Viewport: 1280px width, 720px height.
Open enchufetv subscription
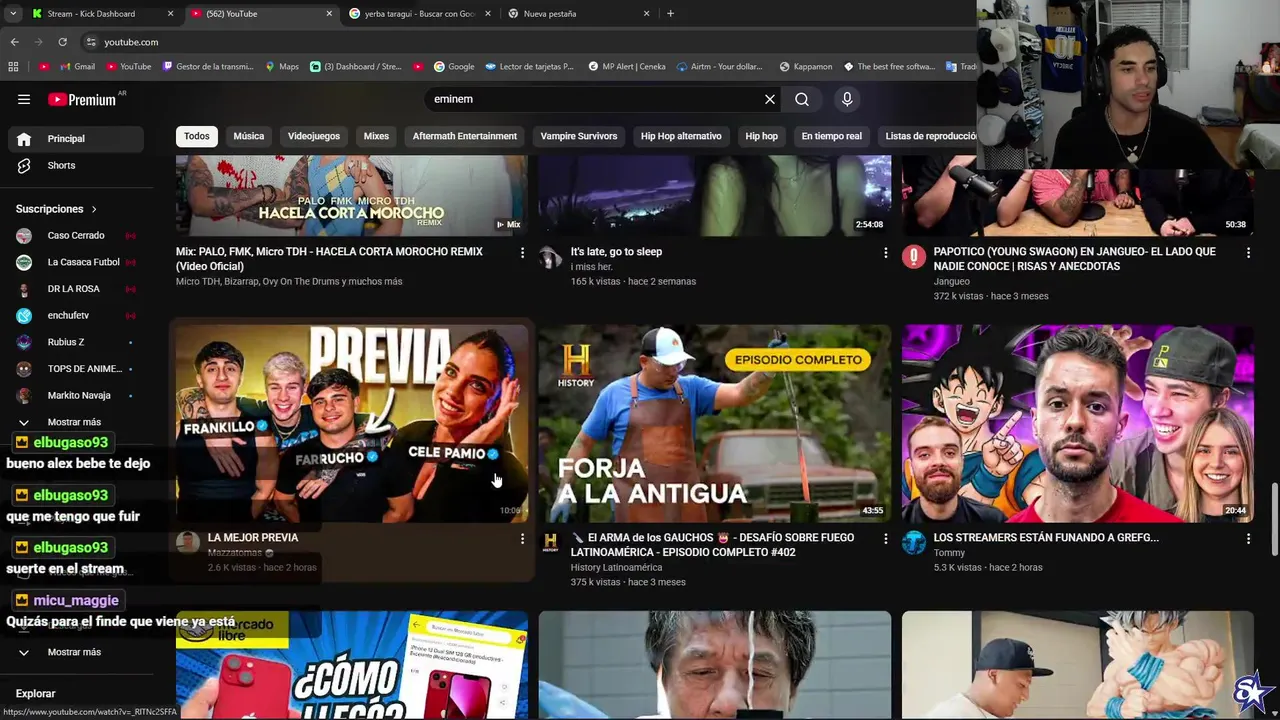76,315
